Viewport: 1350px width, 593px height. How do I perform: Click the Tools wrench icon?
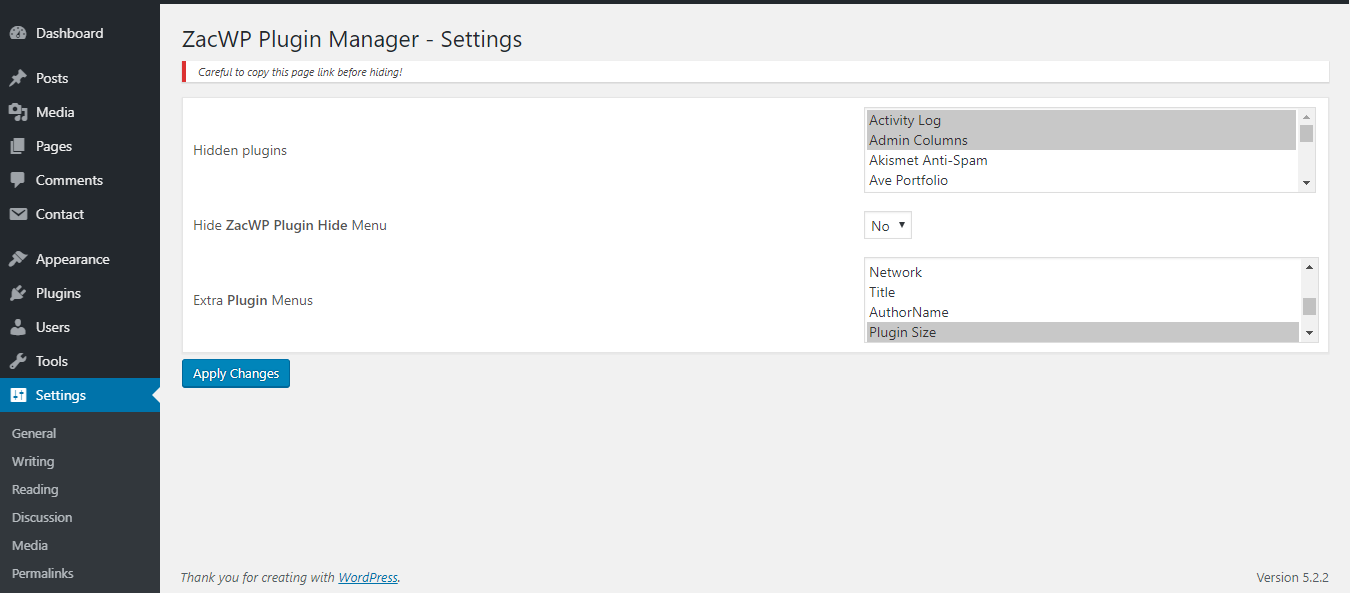[x=18, y=361]
